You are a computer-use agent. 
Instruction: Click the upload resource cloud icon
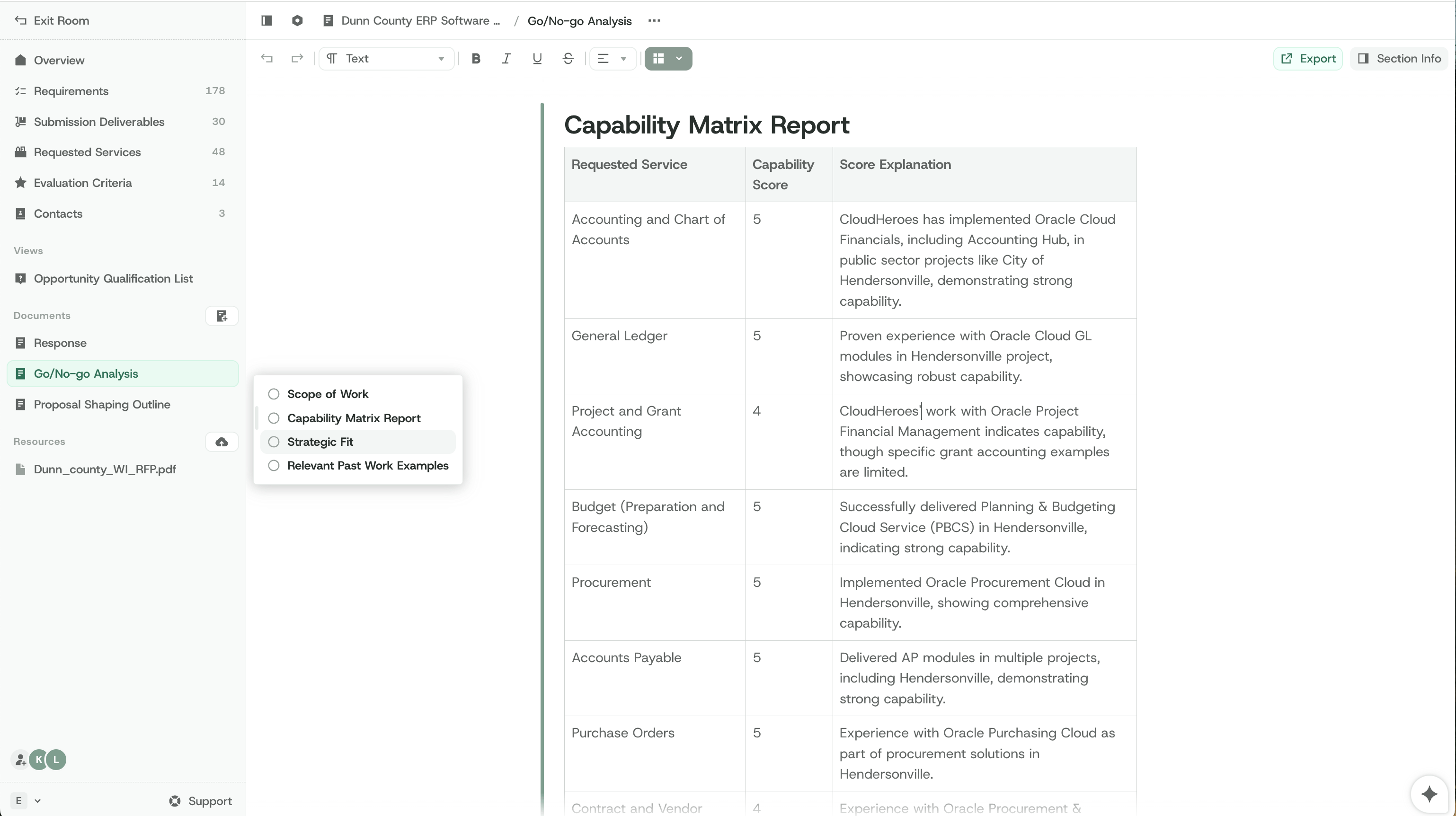[222, 442]
